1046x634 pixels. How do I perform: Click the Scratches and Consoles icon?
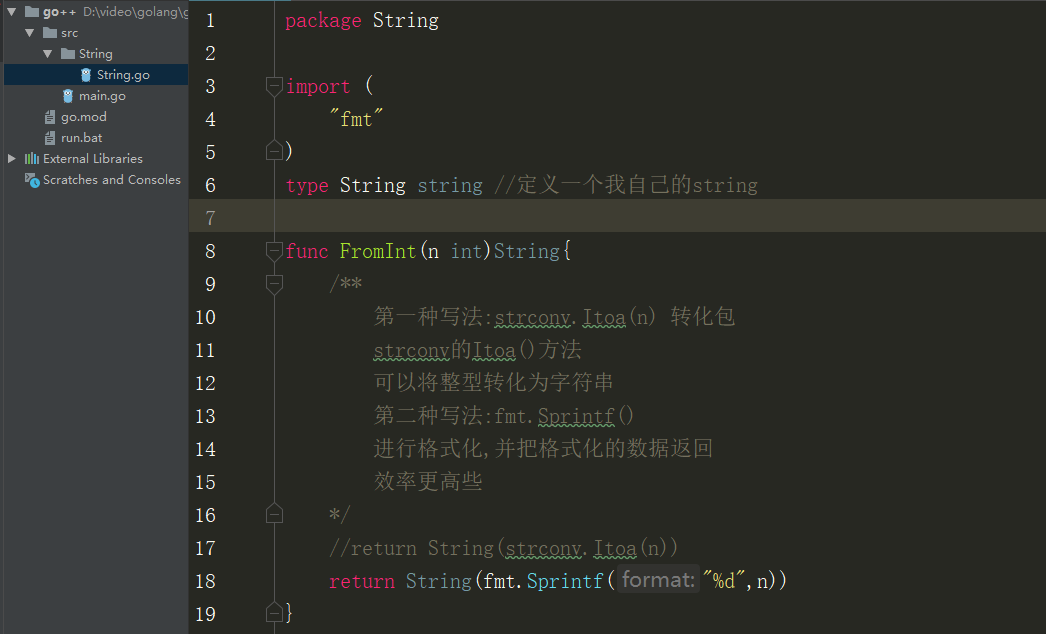32,180
